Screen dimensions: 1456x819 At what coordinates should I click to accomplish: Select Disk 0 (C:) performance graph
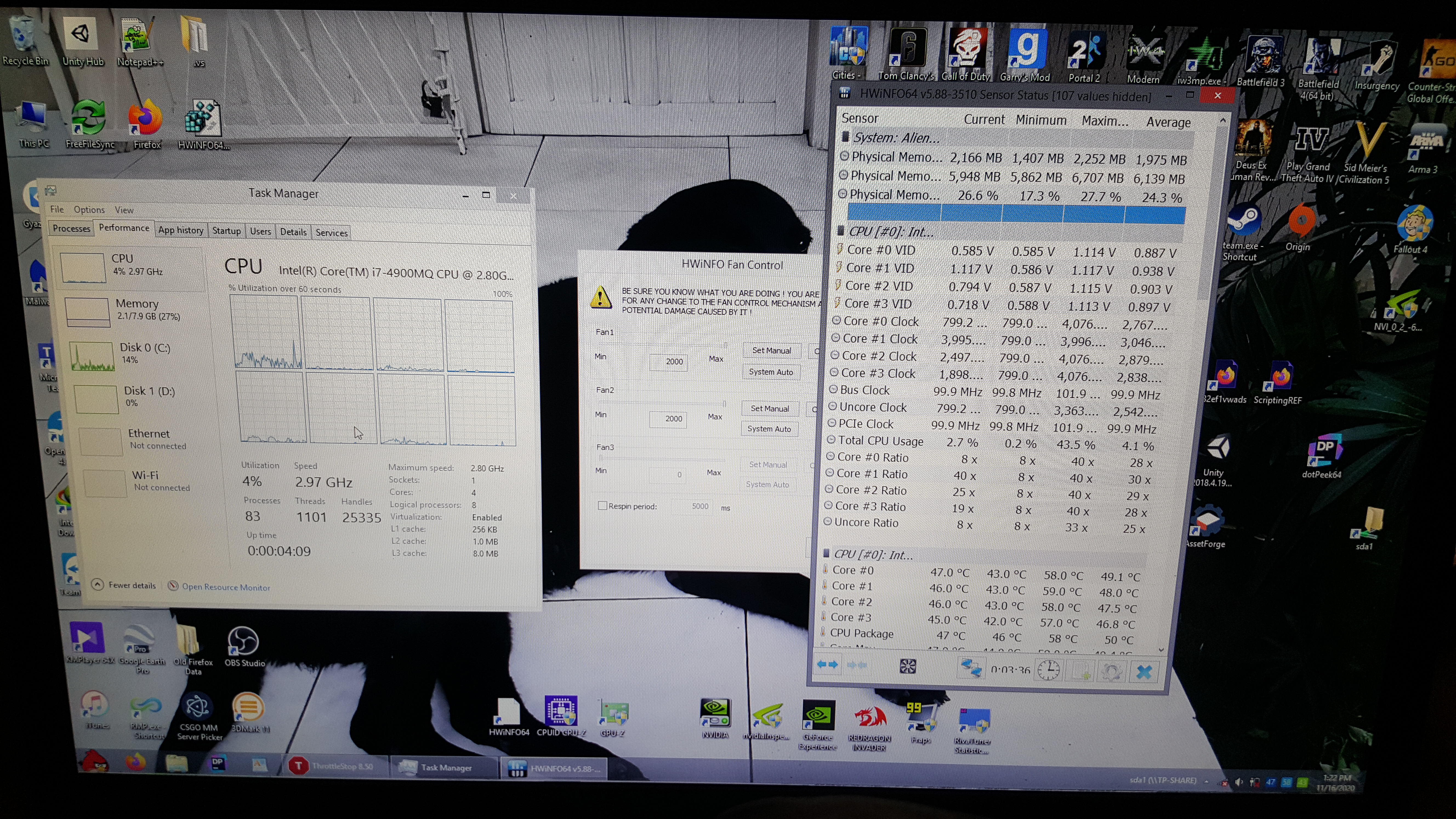pos(92,357)
